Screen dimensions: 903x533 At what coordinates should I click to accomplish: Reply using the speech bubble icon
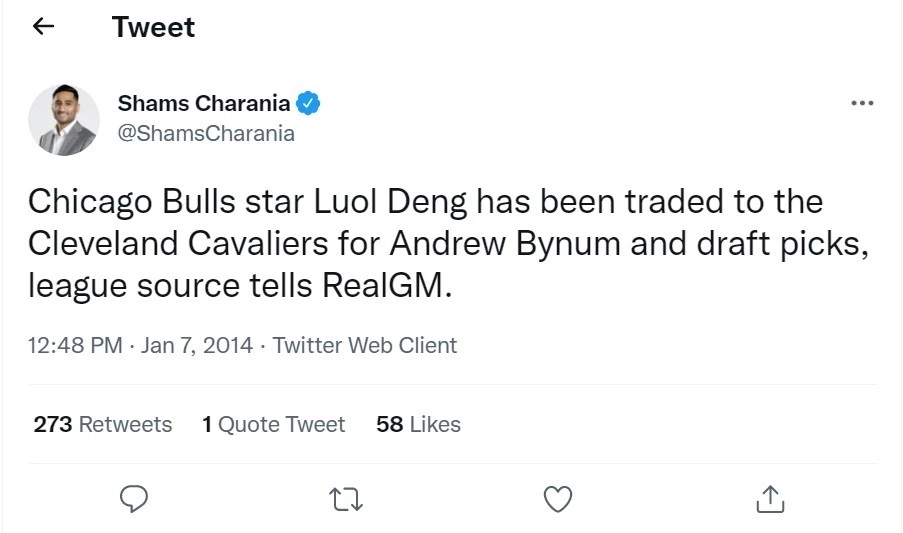pyautogui.click(x=134, y=498)
